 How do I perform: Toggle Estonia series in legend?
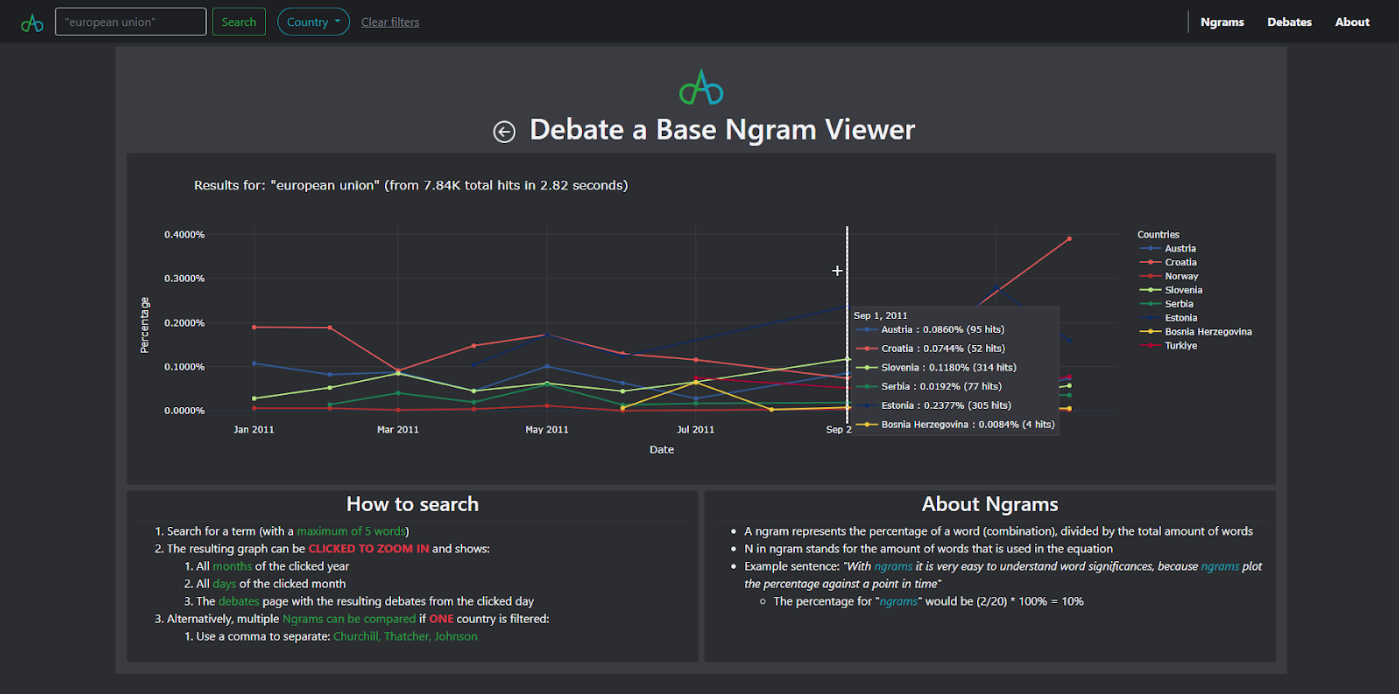point(1181,318)
